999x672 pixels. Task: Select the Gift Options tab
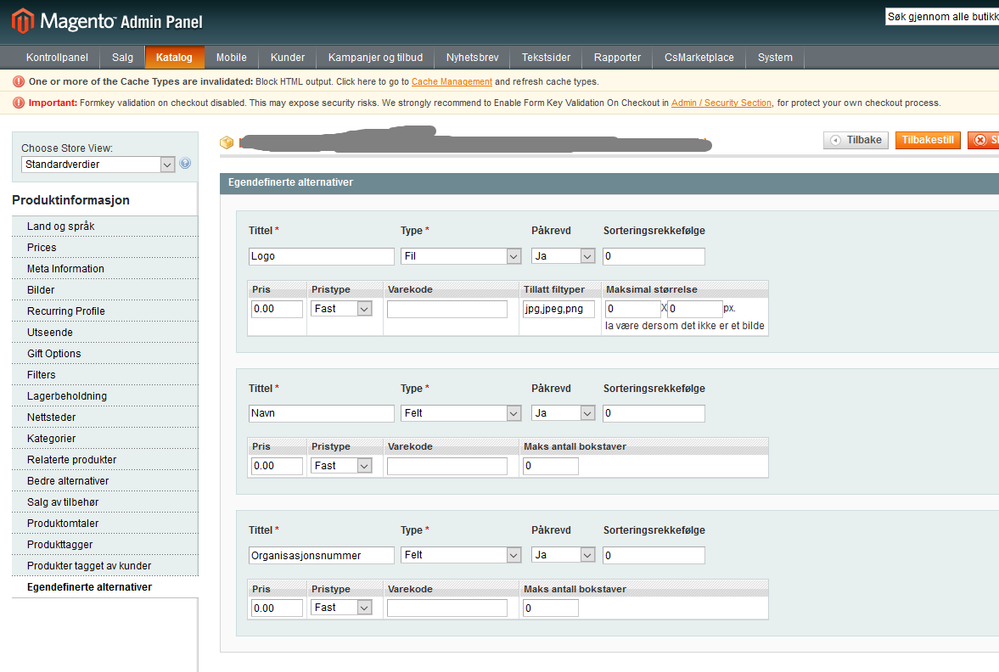pos(105,354)
